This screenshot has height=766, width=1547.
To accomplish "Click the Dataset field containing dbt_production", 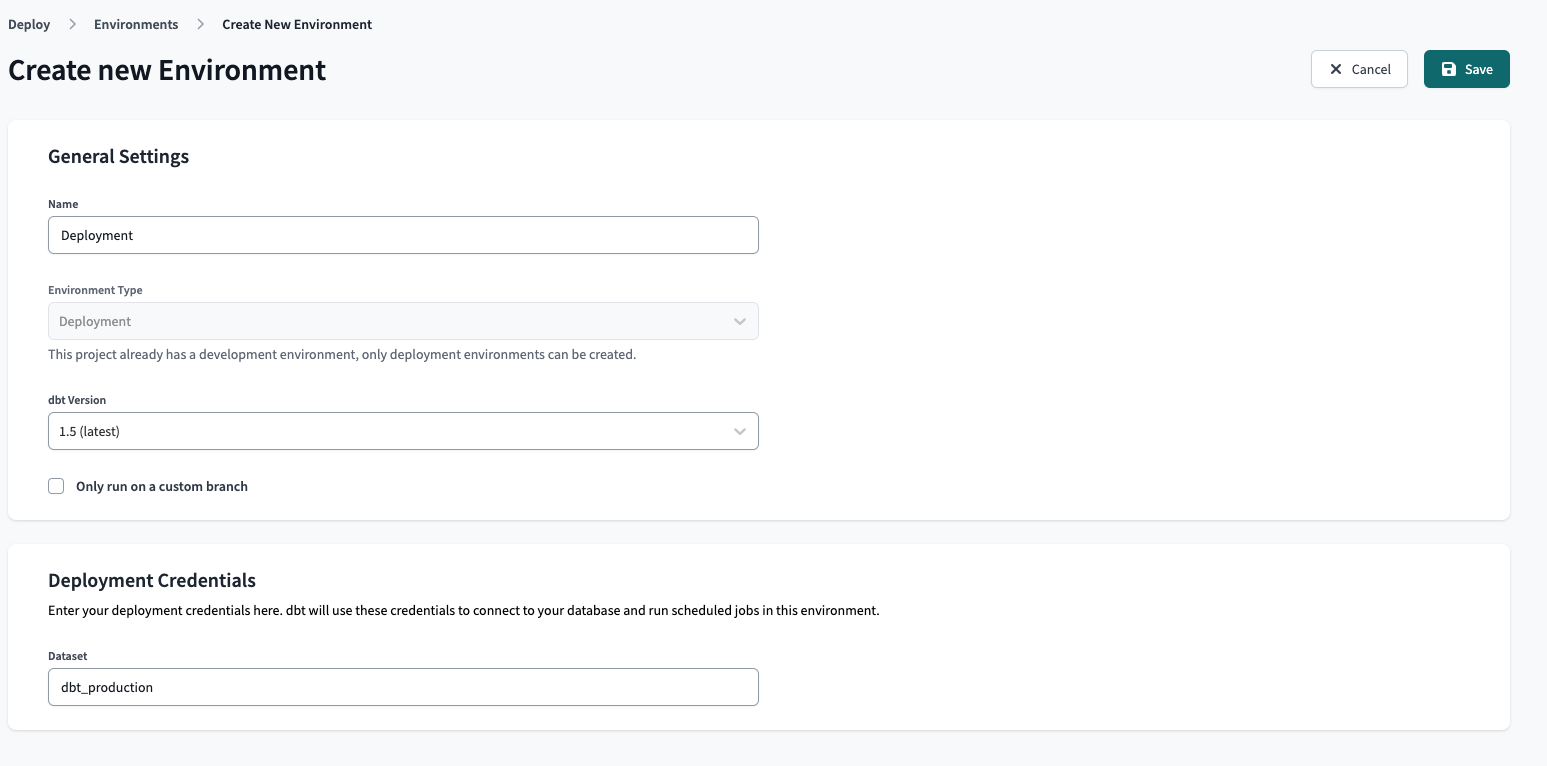I will tap(403, 687).
